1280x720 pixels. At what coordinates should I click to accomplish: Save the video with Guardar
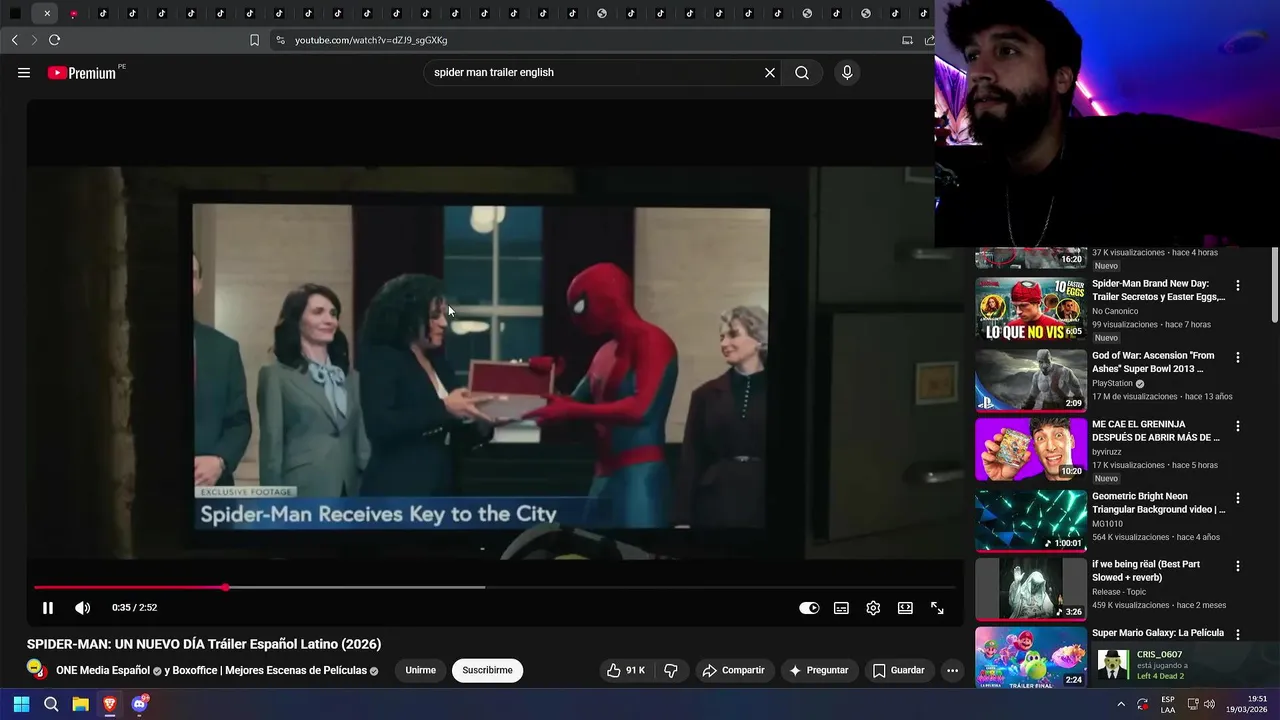coord(898,670)
